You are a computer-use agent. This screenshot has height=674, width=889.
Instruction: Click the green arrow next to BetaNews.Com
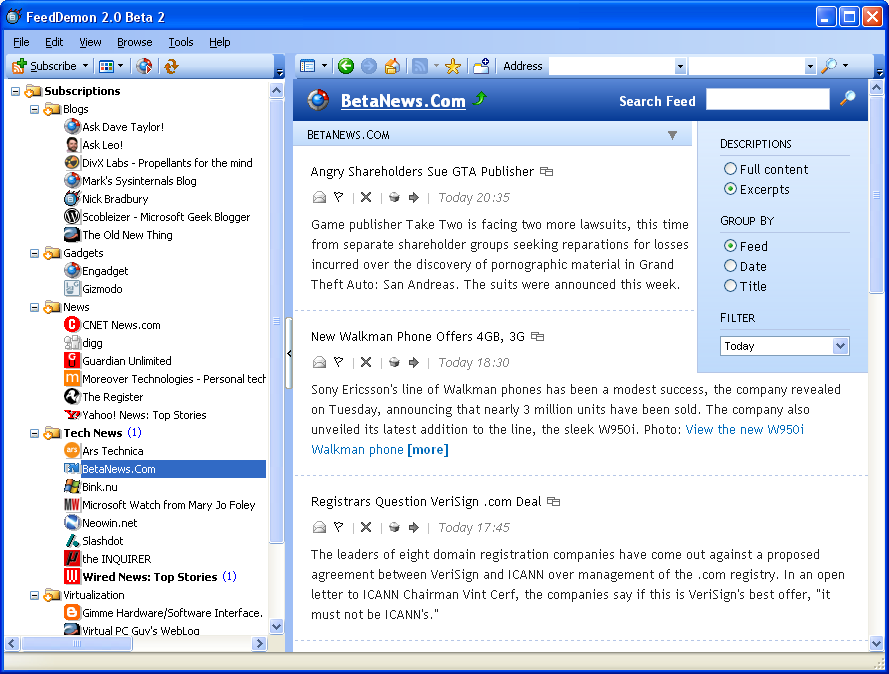[x=480, y=99]
